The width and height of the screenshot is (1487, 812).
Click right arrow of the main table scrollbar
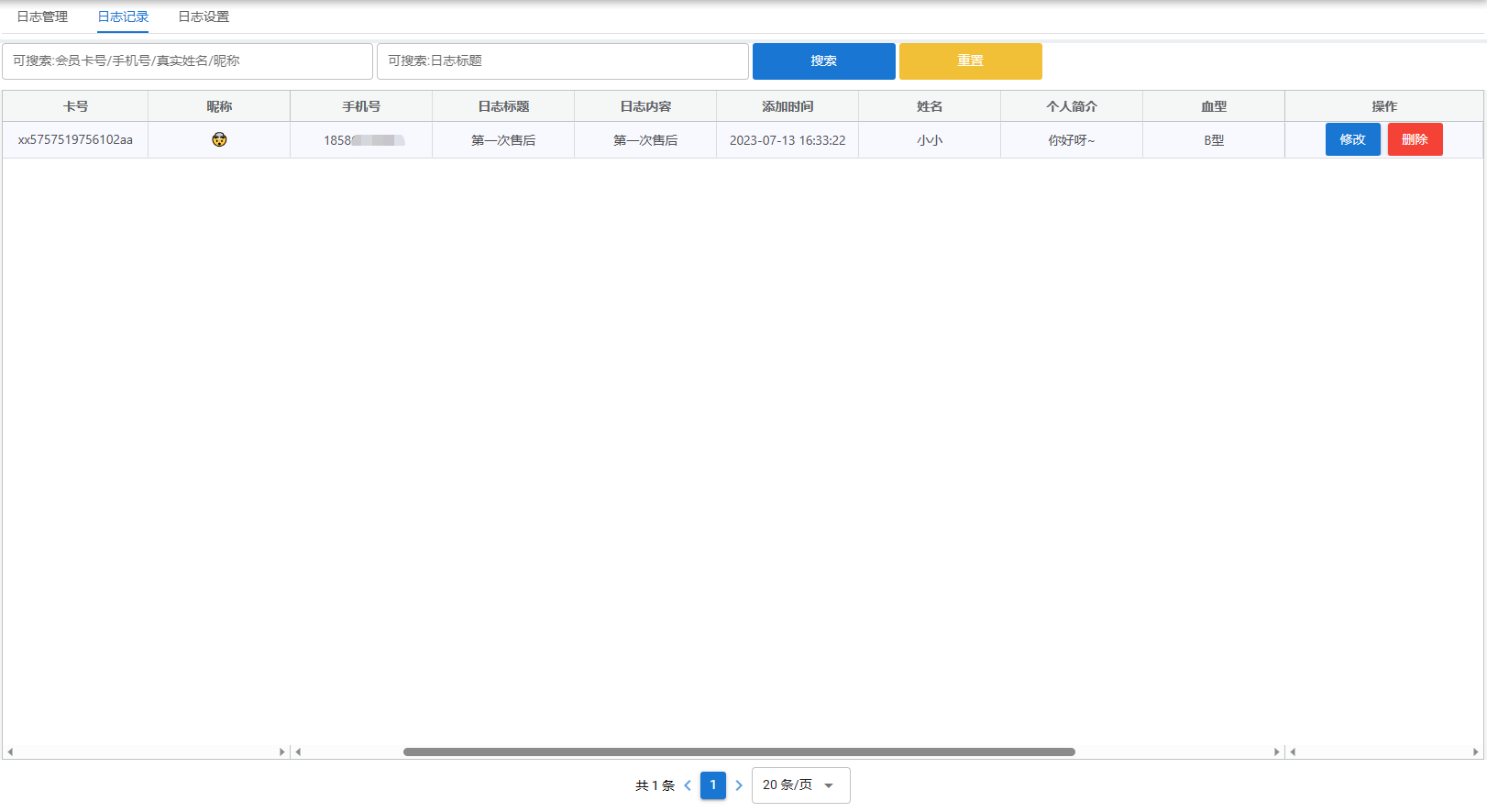pos(1276,752)
